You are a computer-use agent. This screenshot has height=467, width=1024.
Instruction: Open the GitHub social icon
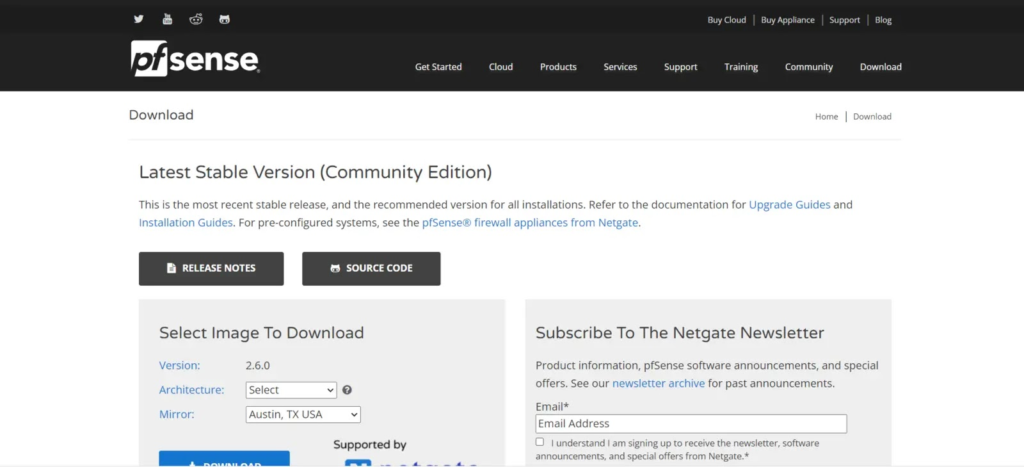[x=224, y=19]
